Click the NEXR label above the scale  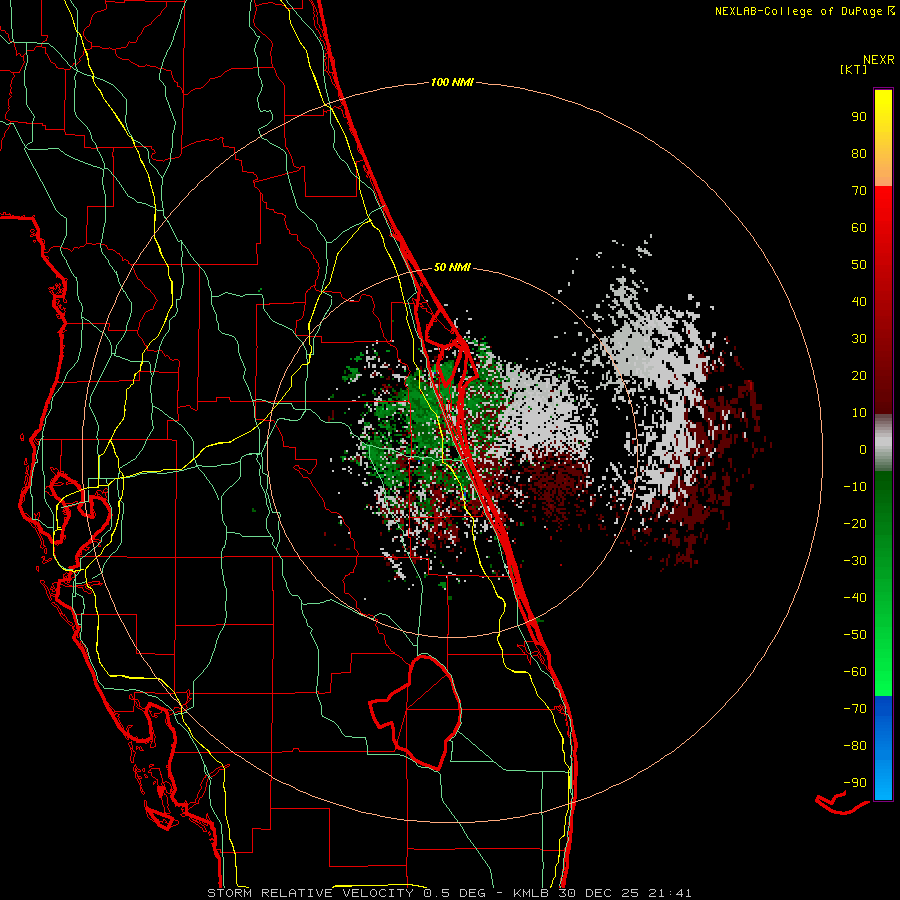coord(879,59)
